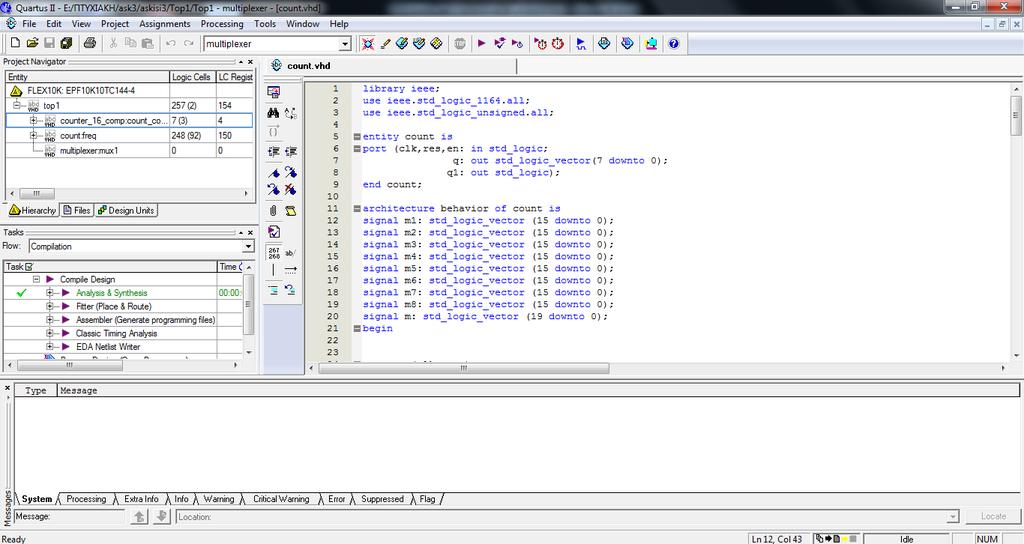The height and width of the screenshot is (544, 1024).
Task: Click the Replace text icon
Action: click(291, 113)
